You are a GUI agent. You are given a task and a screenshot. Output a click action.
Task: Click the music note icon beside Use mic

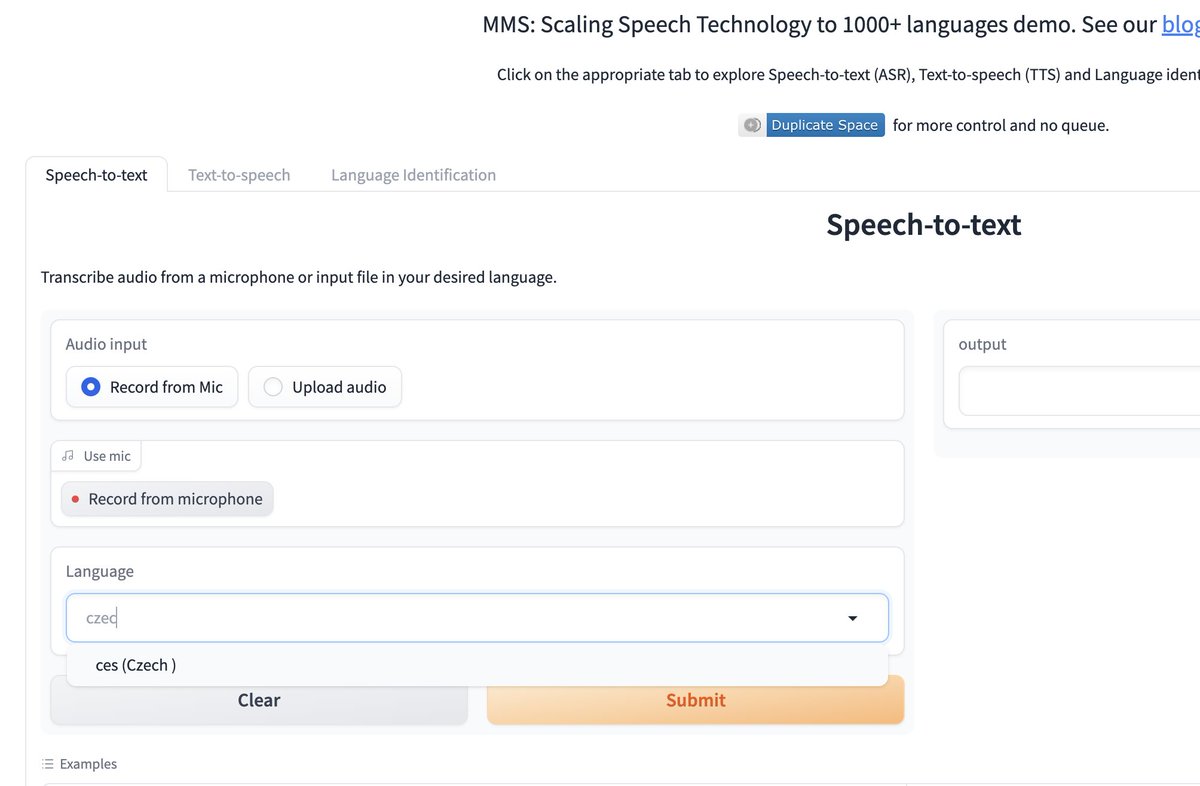tap(68, 456)
